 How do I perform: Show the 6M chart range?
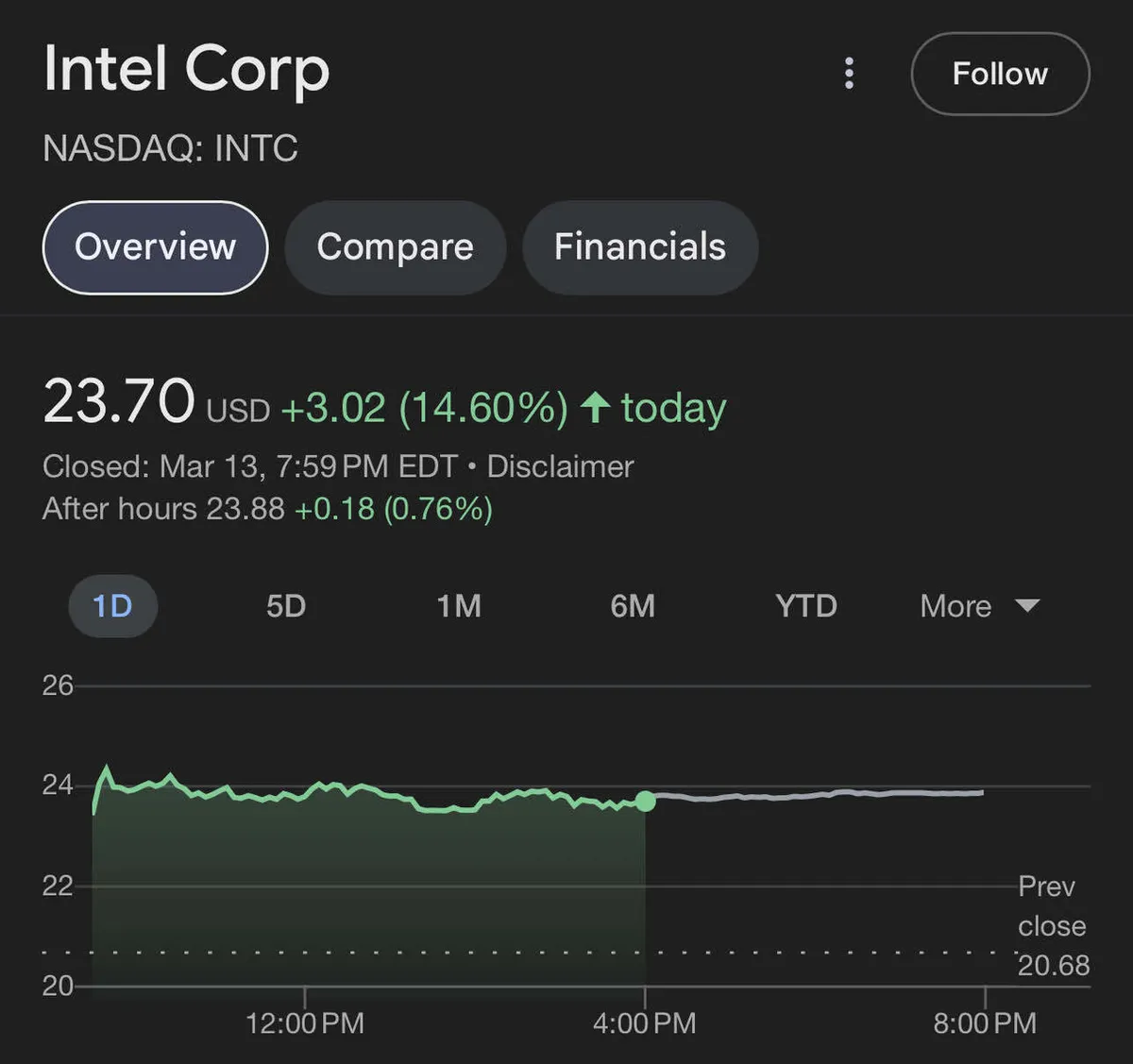point(633,606)
